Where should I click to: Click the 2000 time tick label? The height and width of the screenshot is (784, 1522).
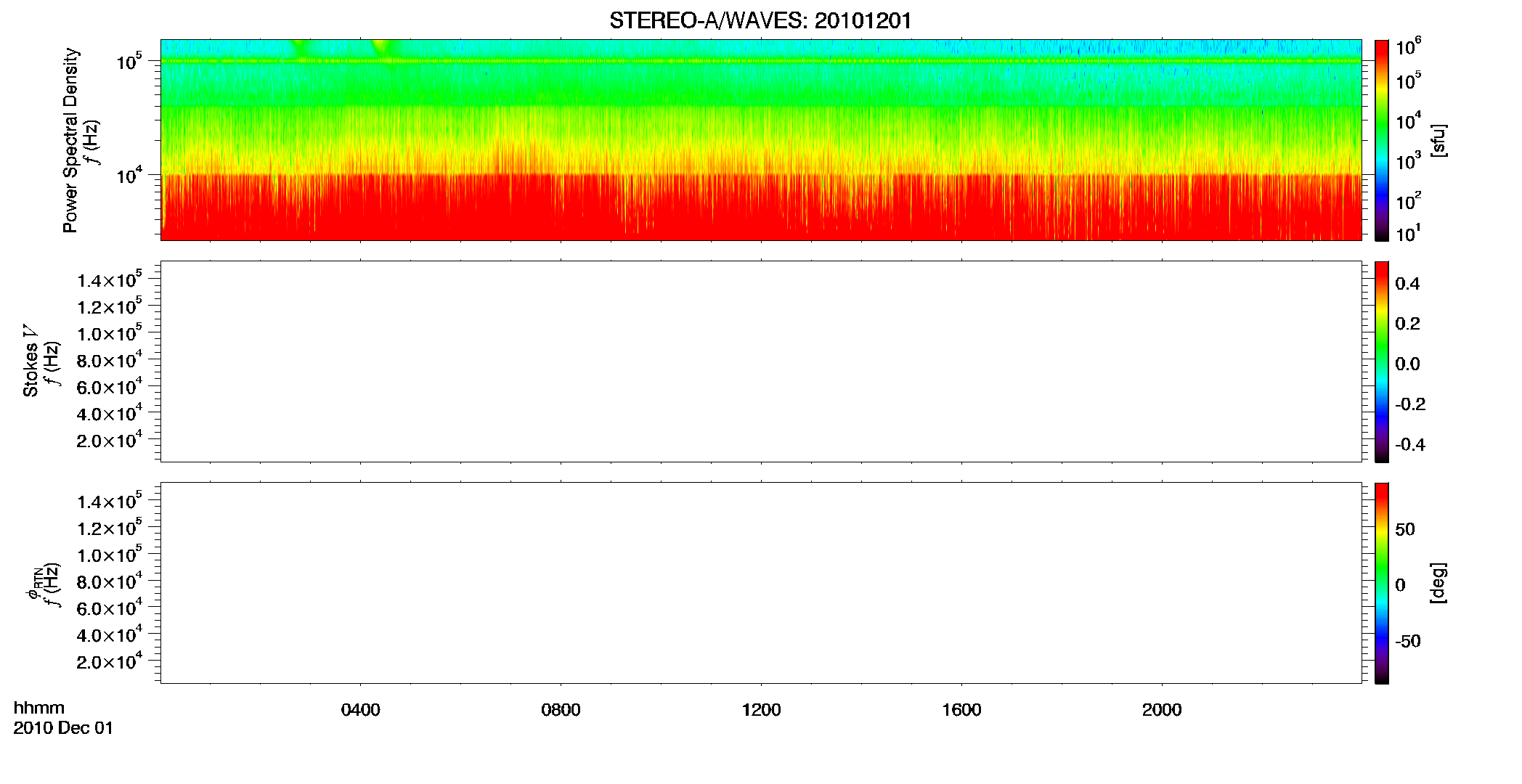point(1163,710)
